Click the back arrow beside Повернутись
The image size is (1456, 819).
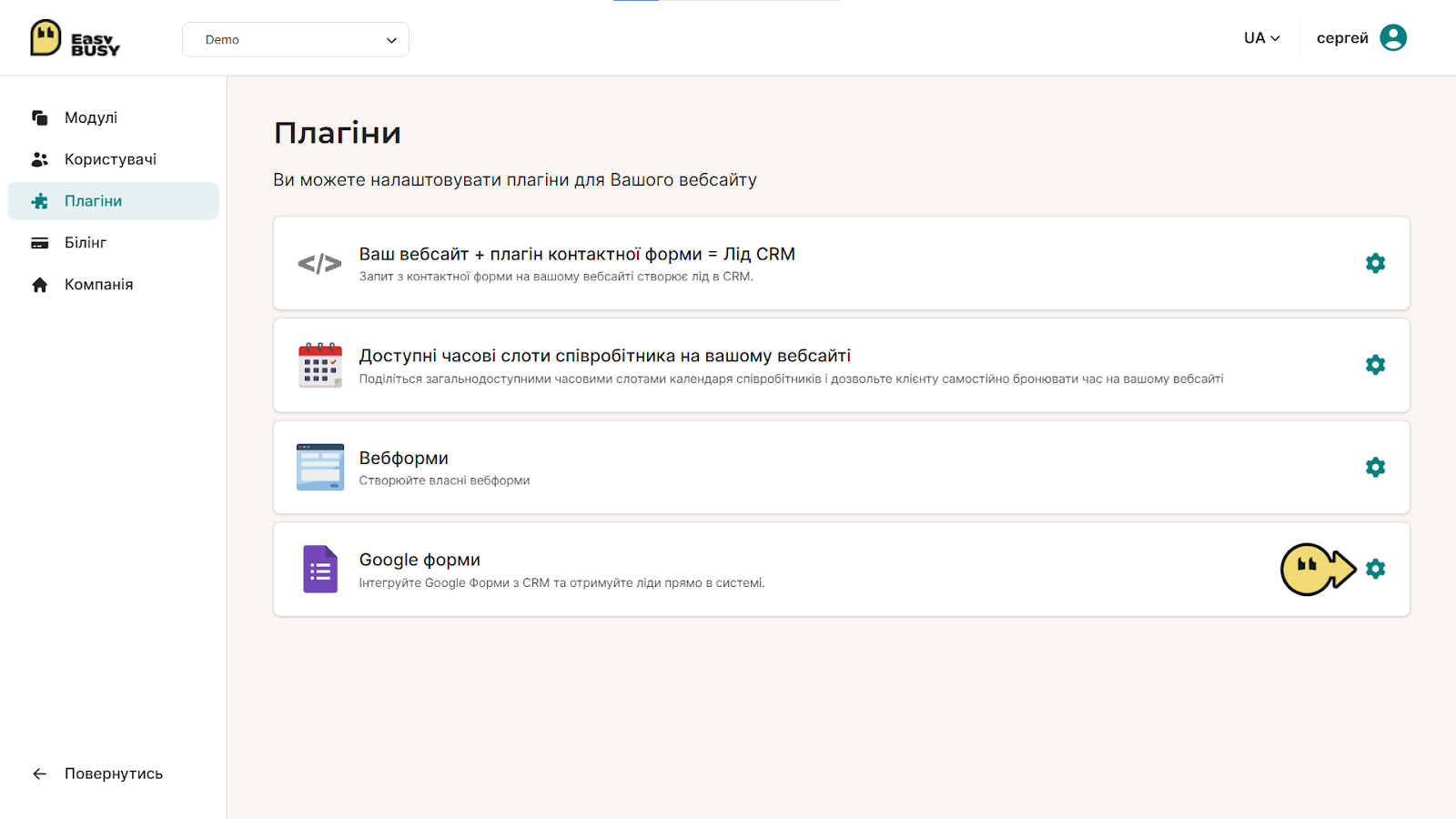[39, 773]
